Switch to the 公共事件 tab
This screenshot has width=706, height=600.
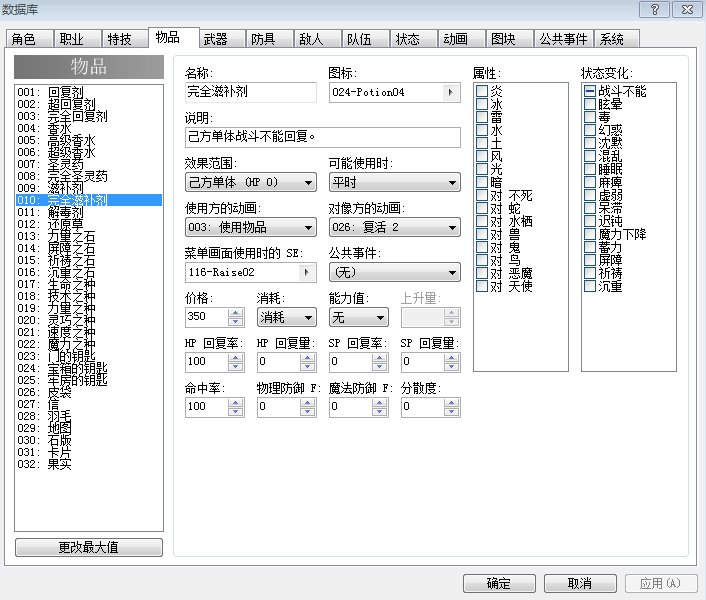pos(564,39)
